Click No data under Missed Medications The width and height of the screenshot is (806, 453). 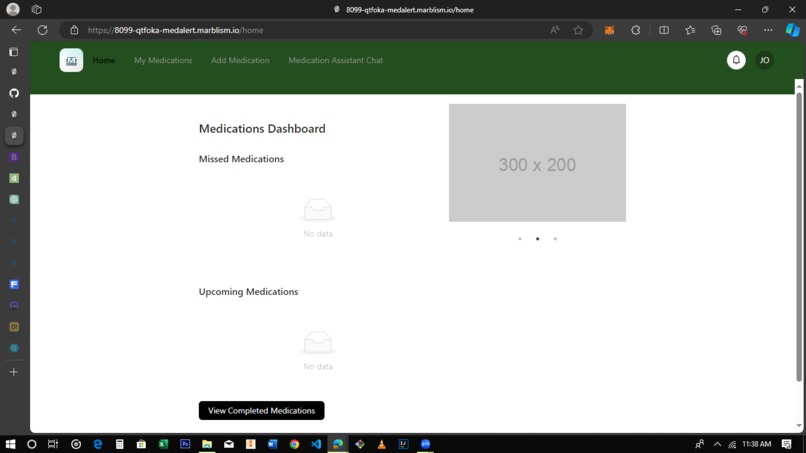click(318, 233)
